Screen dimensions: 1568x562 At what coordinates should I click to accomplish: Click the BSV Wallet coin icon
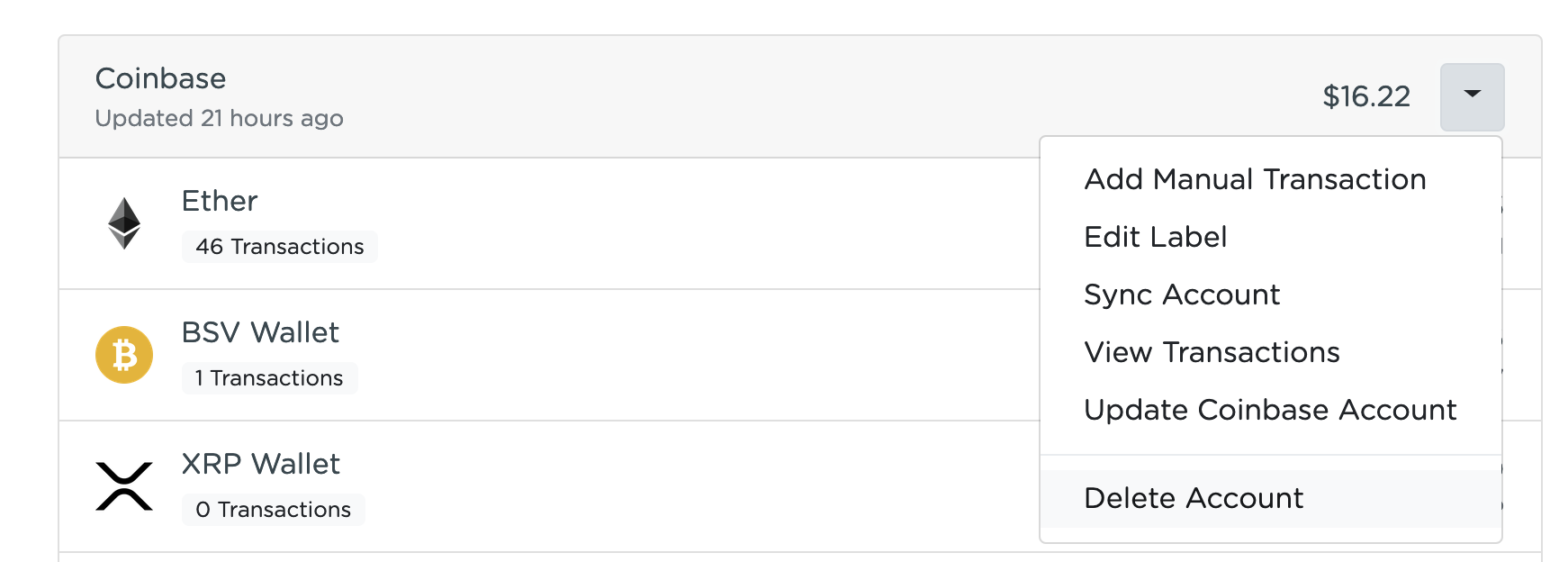[x=124, y=355]
